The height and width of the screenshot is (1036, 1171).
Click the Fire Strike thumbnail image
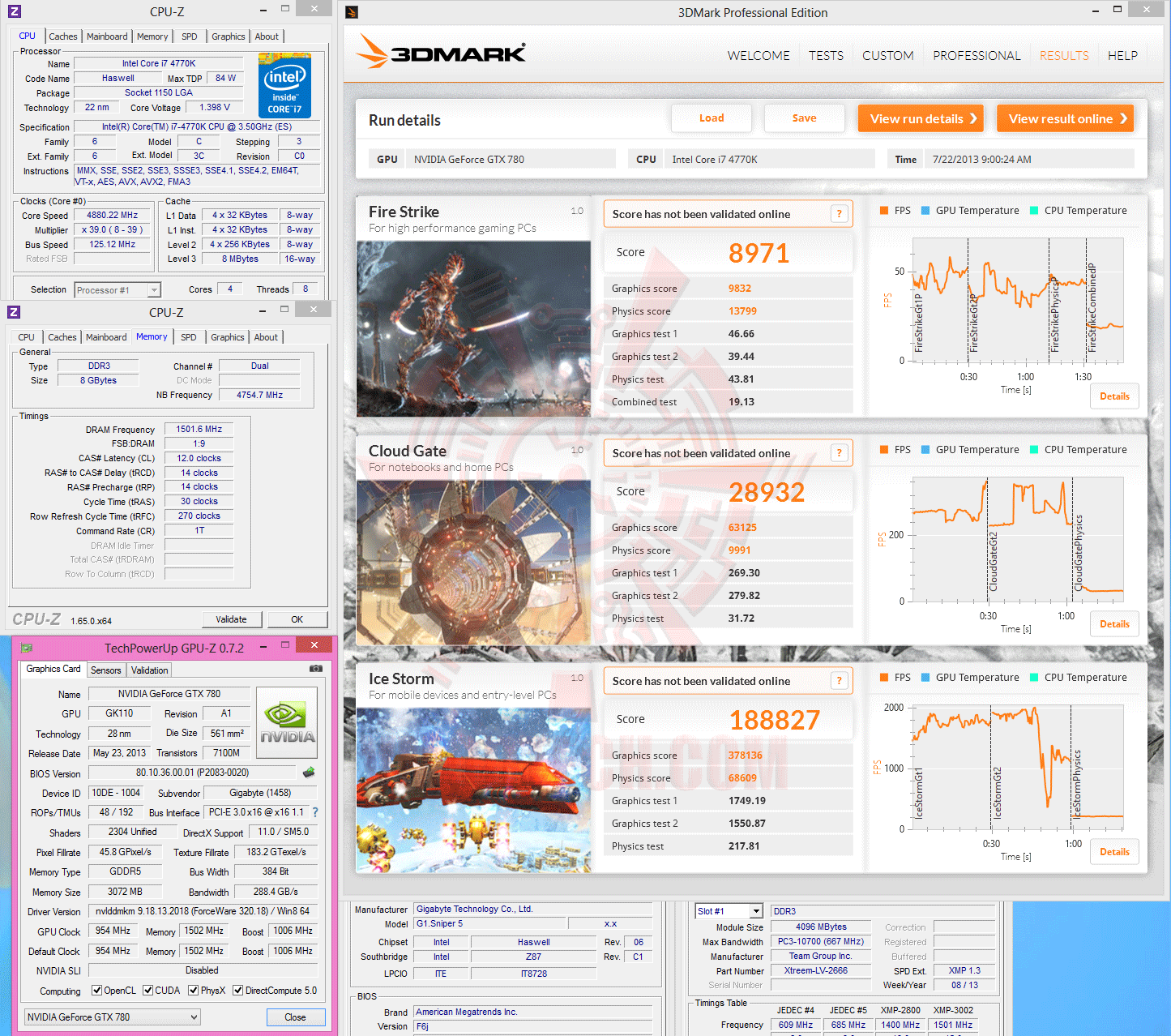coord(473,329)
